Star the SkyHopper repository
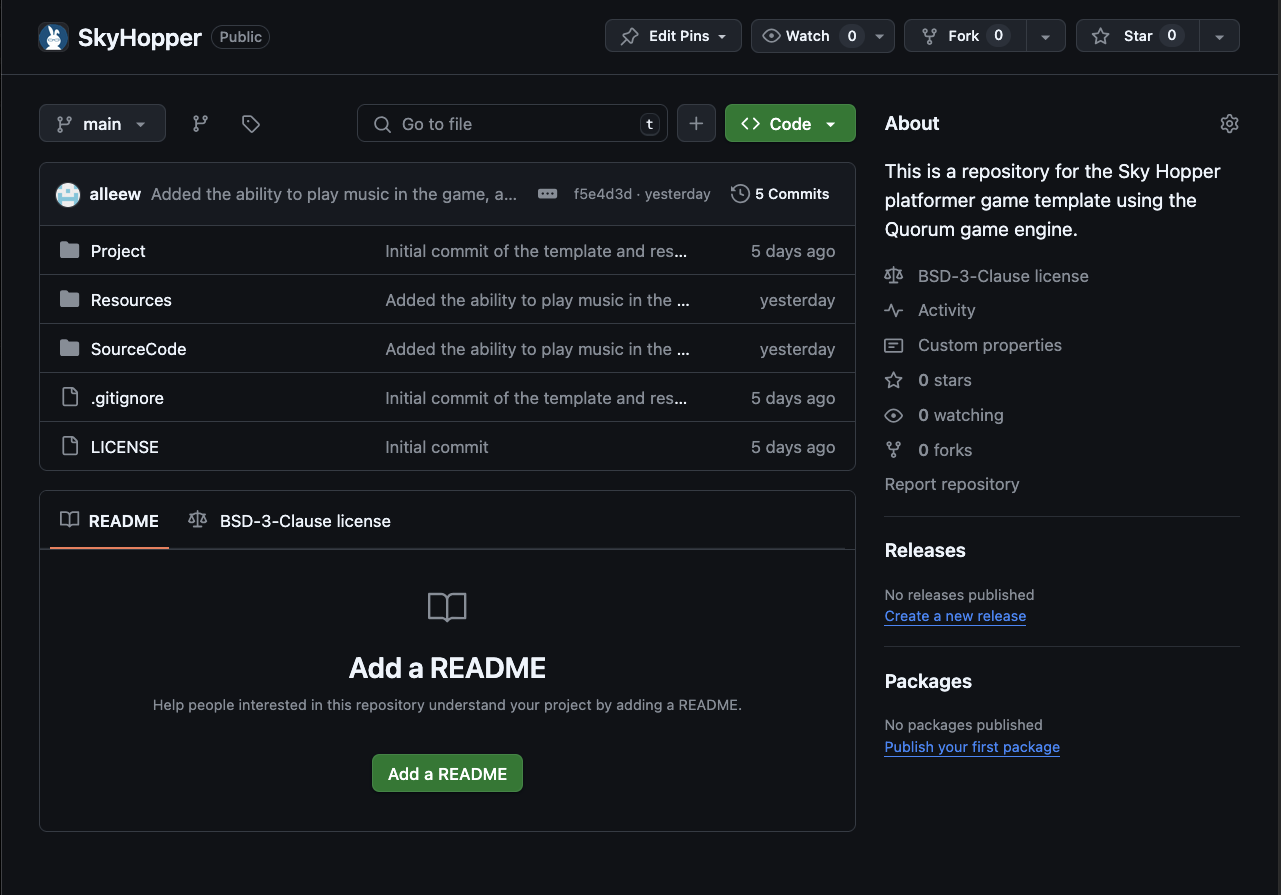The width and height of the screenshot is (1281, 895). pos(1137,36)
